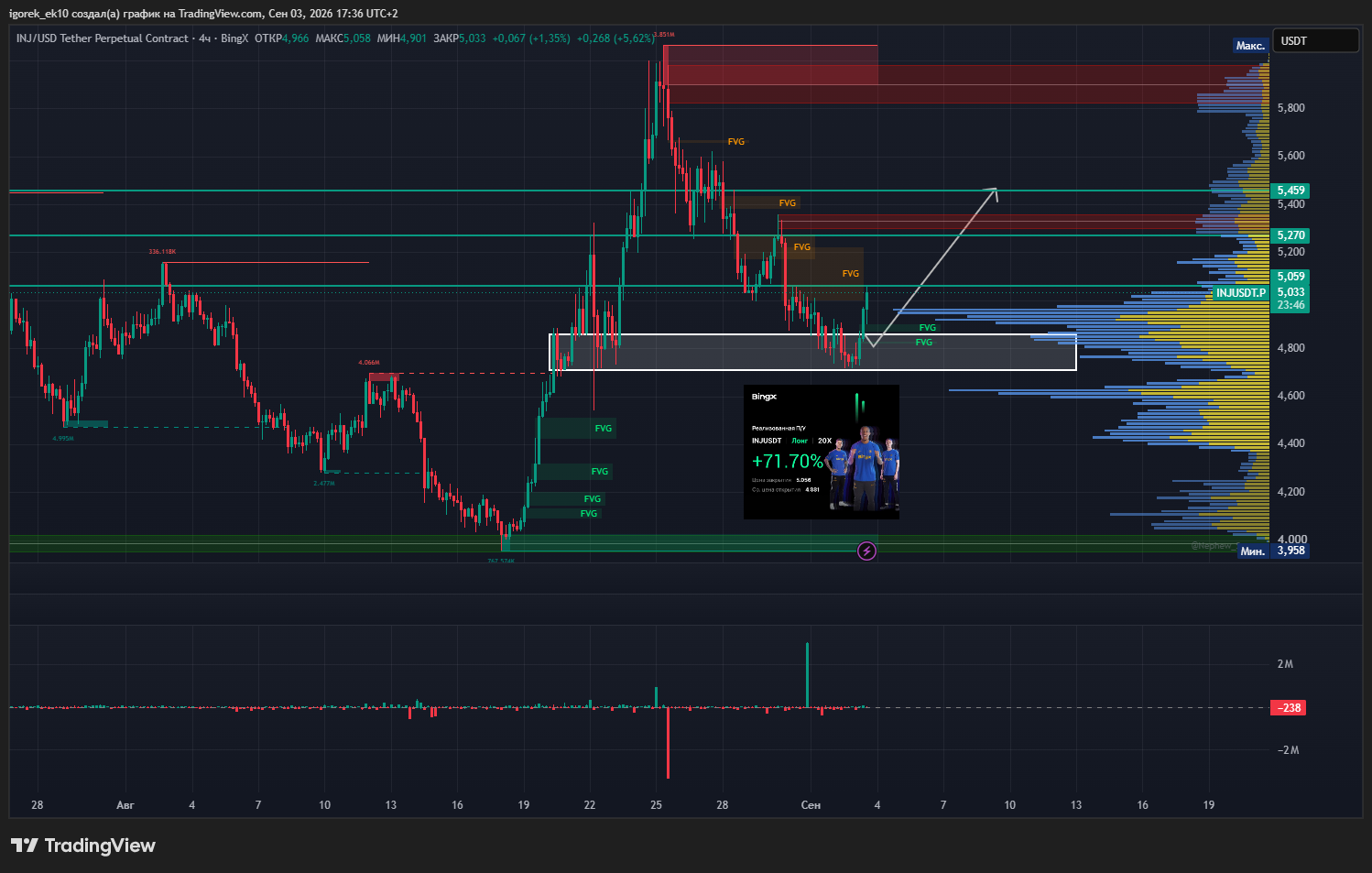Click the ОТКР 4,966 open value
Viewport: 1372px width, 873px height.
[x=282, y=38]
